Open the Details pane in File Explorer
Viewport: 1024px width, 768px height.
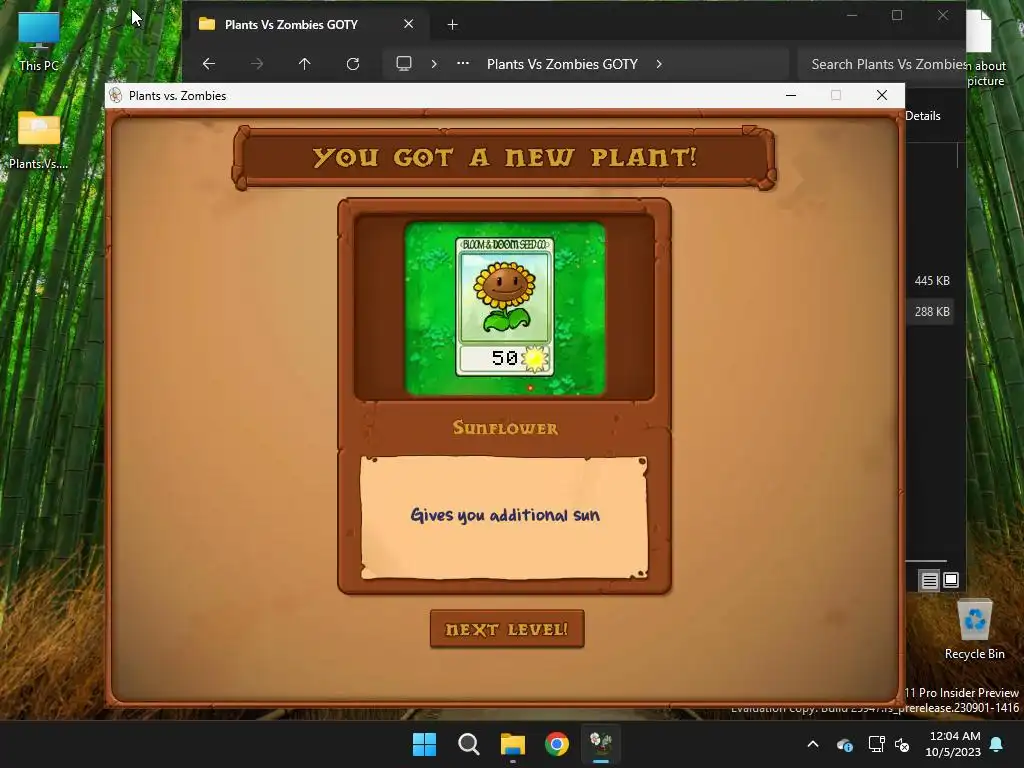click(922, 116)
